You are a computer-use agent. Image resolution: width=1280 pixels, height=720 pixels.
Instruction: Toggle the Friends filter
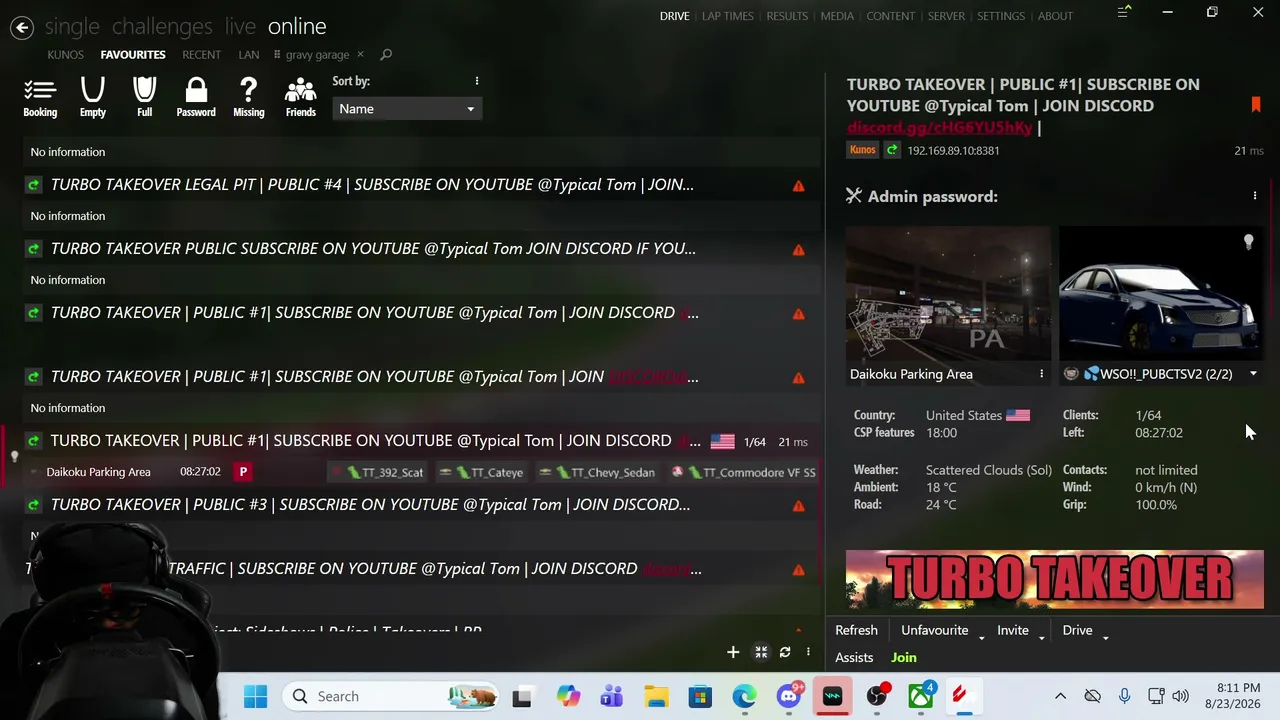301,98
